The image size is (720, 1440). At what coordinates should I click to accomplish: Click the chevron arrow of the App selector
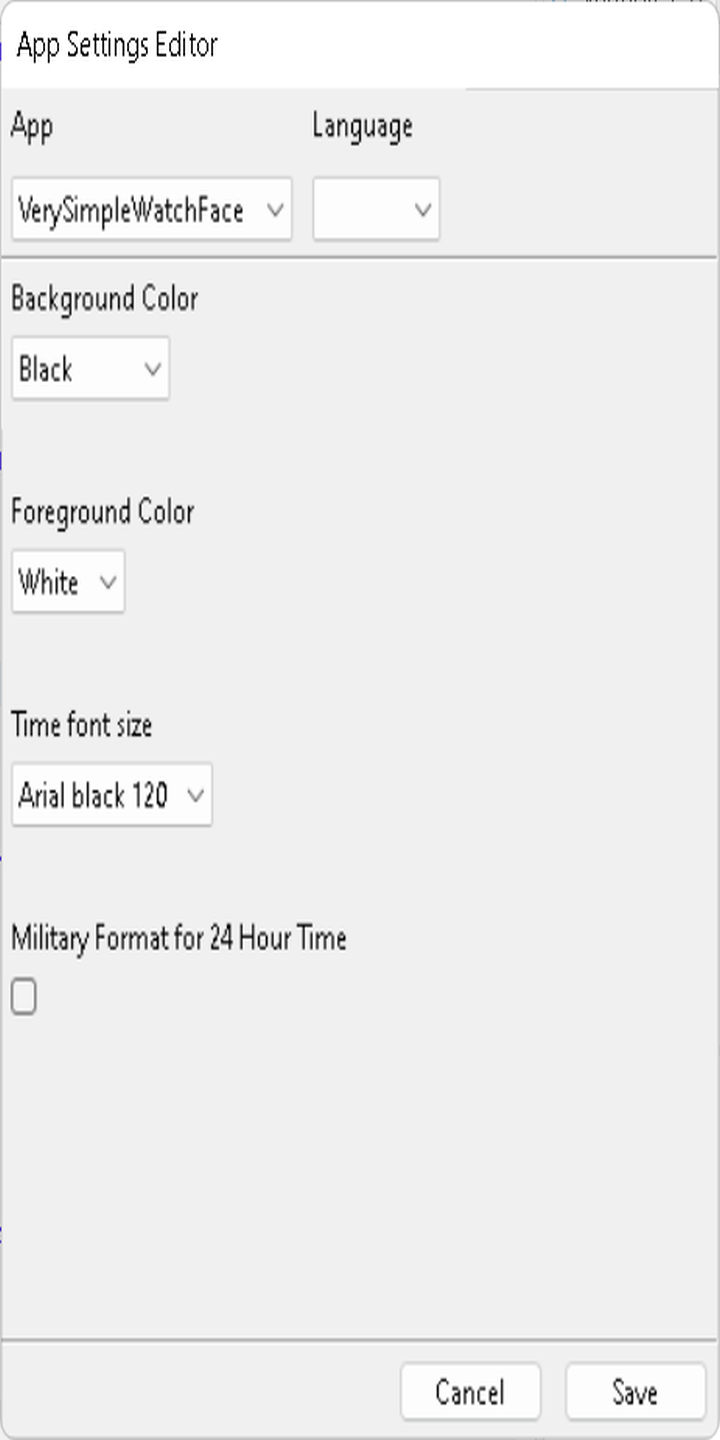275,210
